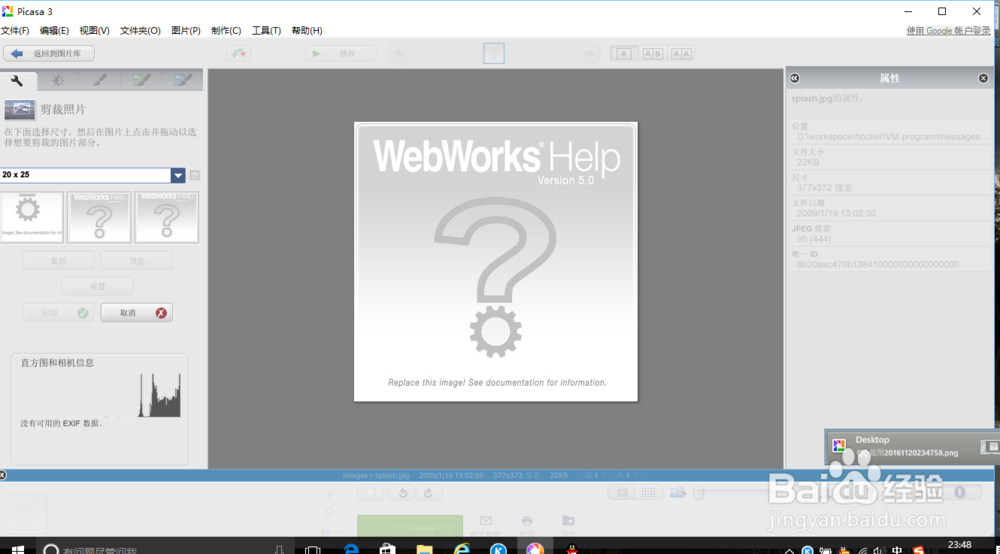Open the 文件夹(O) menu
Viewport: 1000px width, 554px height.
[x=140, y=31]
